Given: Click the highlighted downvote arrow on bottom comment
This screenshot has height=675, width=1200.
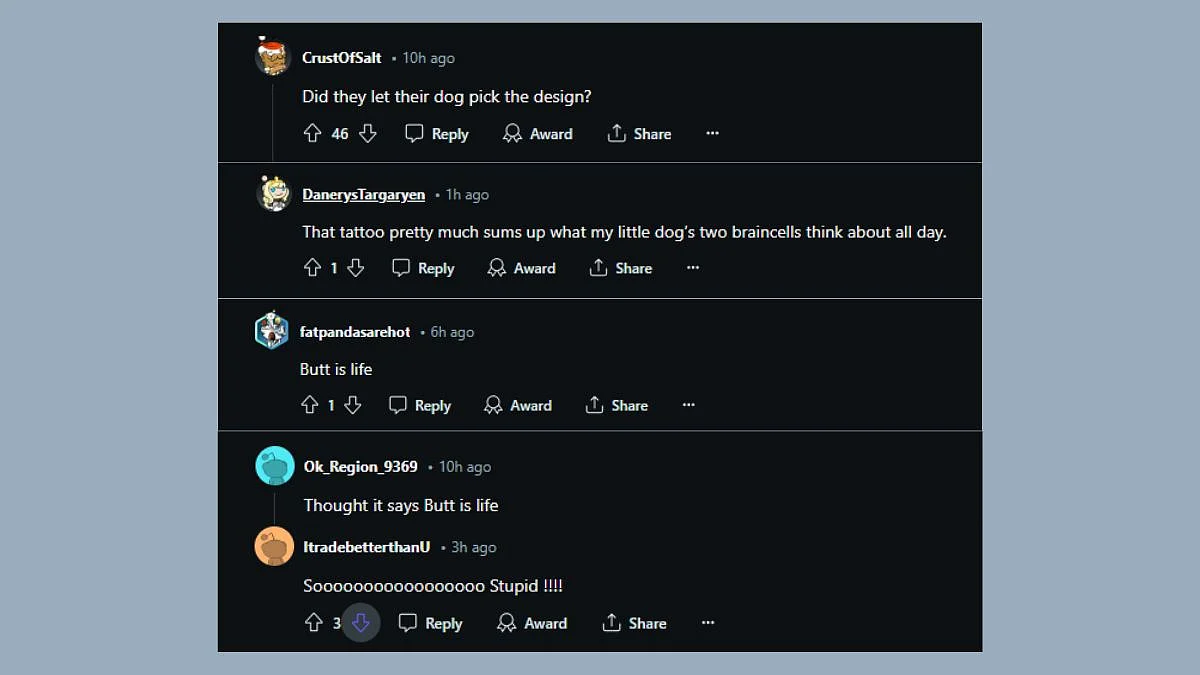Looking at the screenshot, I should [361, 623].
